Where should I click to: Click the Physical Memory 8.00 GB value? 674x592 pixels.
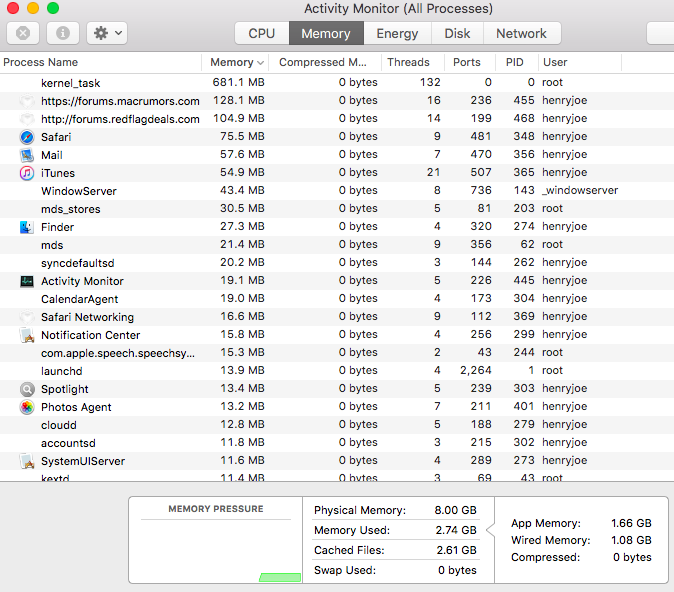455,510
